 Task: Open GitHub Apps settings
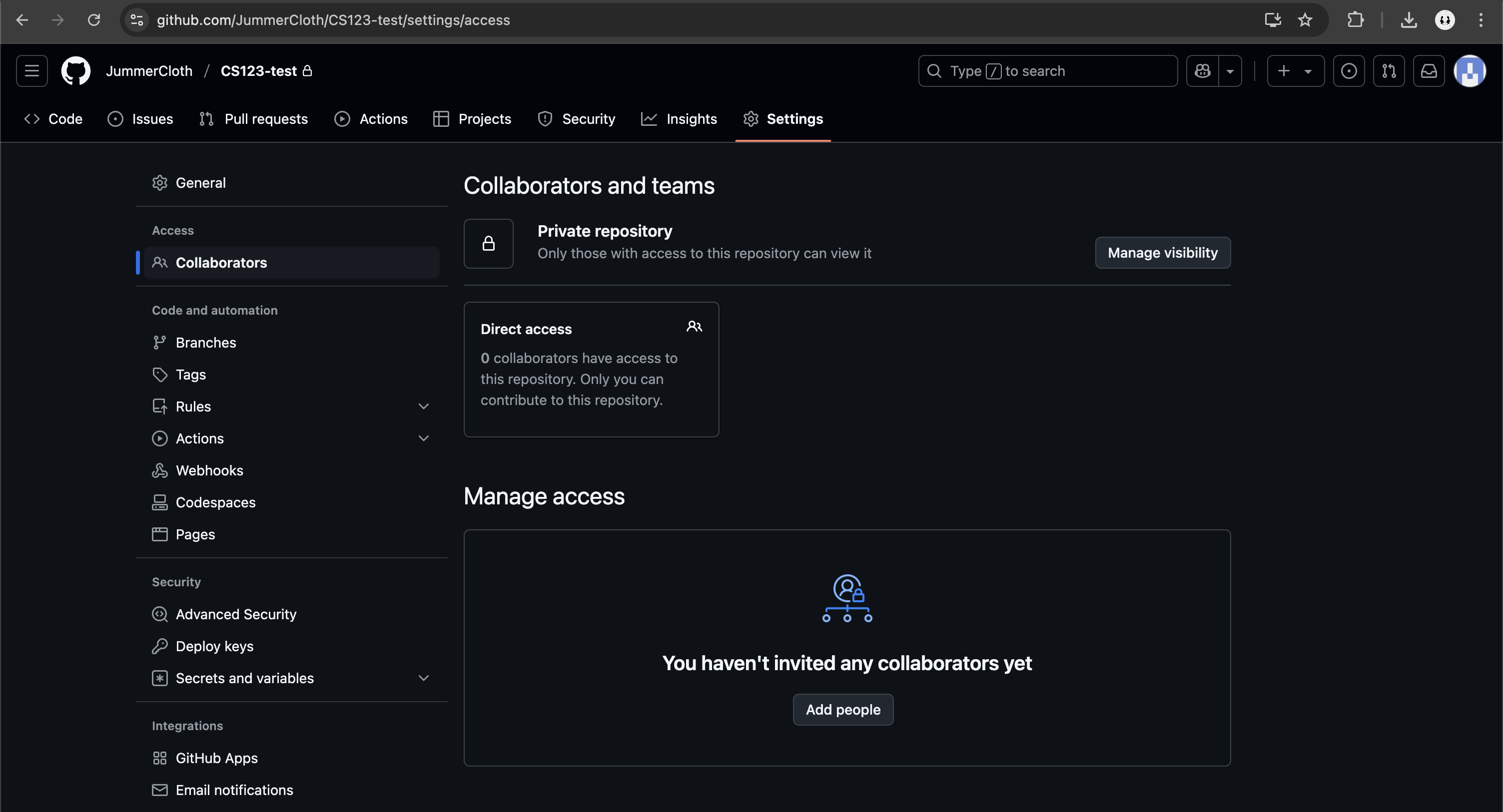pyautogui.click(x=292, y=758)
